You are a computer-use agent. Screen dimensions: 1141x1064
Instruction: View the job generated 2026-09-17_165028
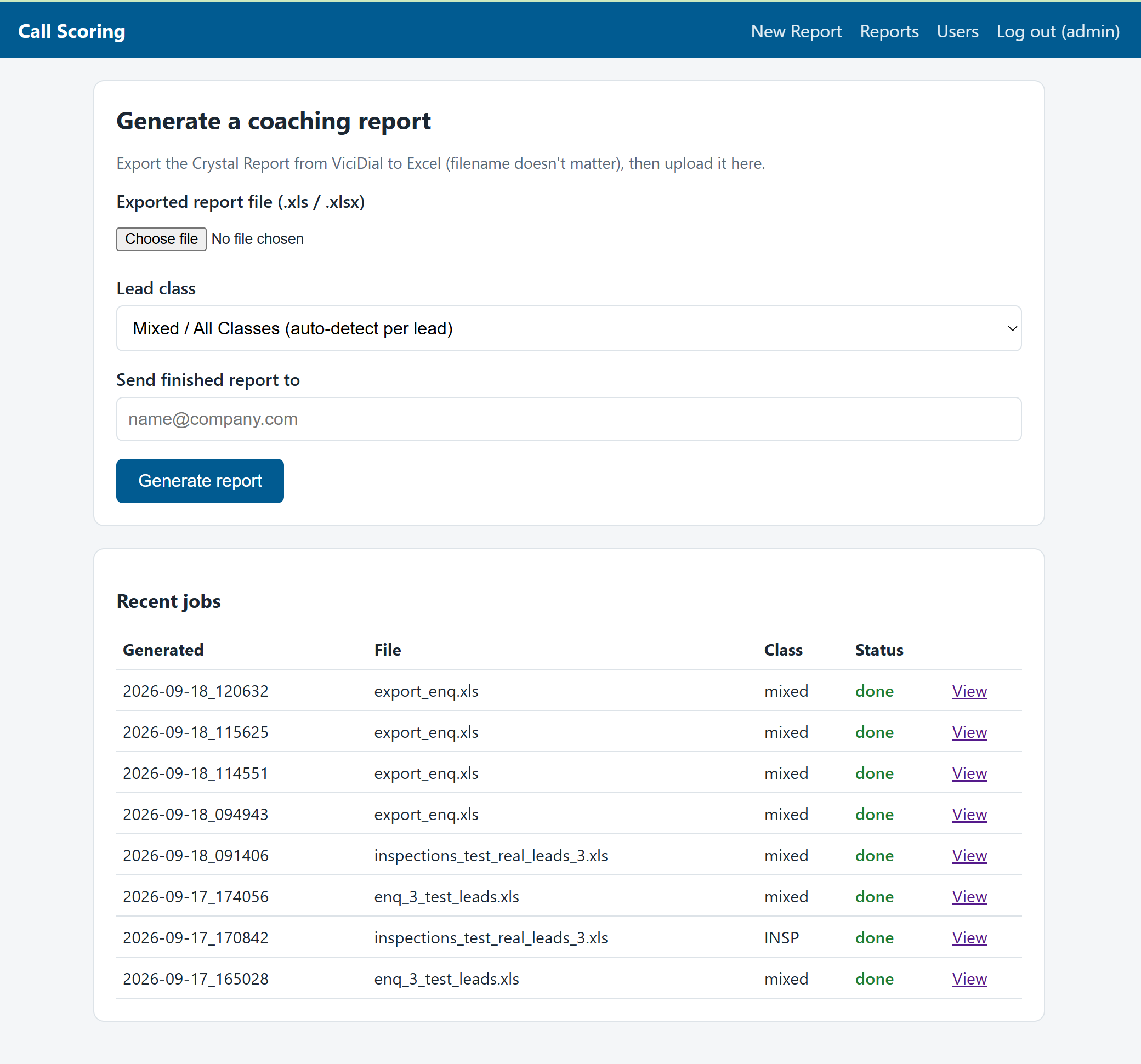(969, 979)
